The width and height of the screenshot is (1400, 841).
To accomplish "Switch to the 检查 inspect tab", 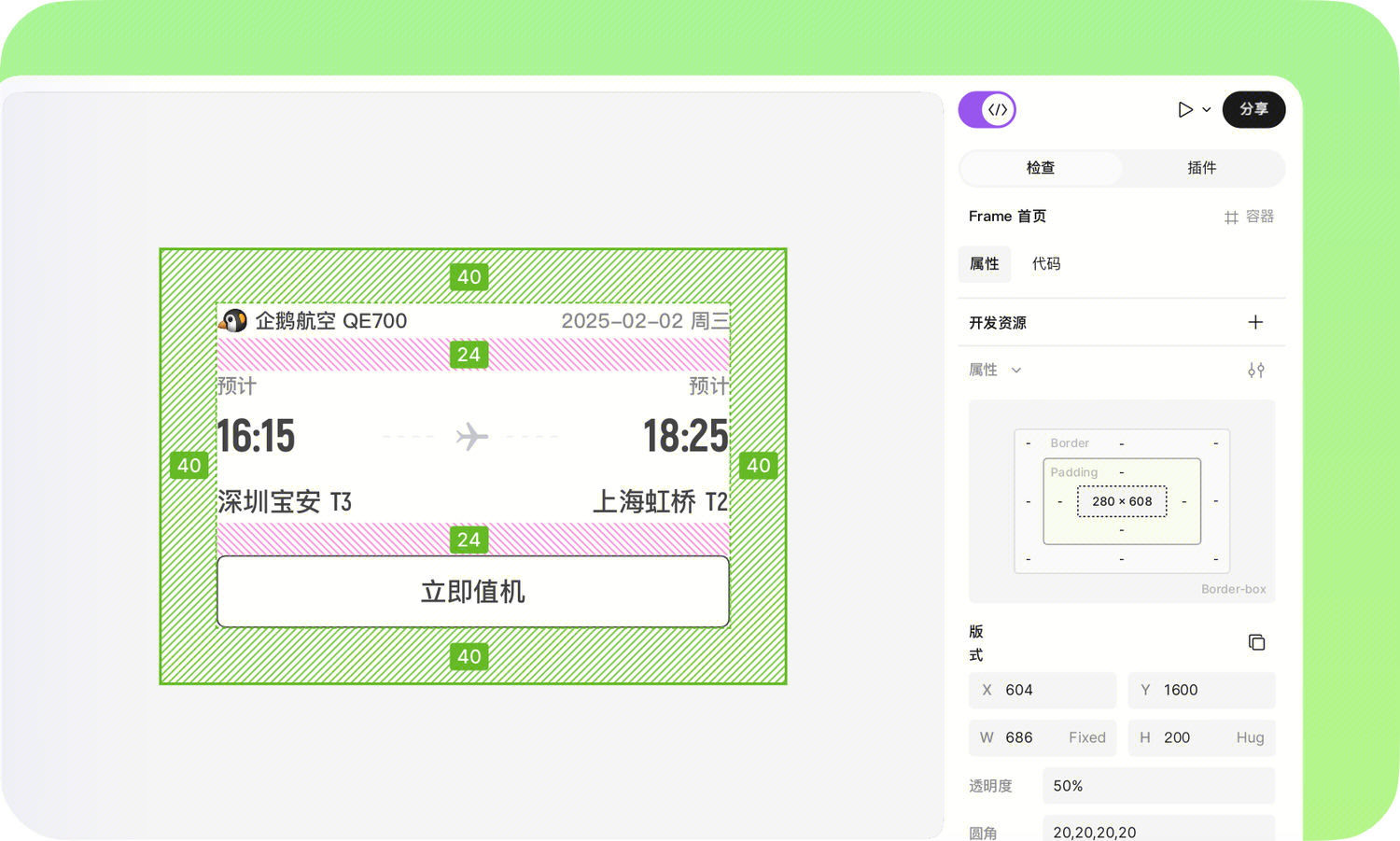I will click(x=1041, y=168).
